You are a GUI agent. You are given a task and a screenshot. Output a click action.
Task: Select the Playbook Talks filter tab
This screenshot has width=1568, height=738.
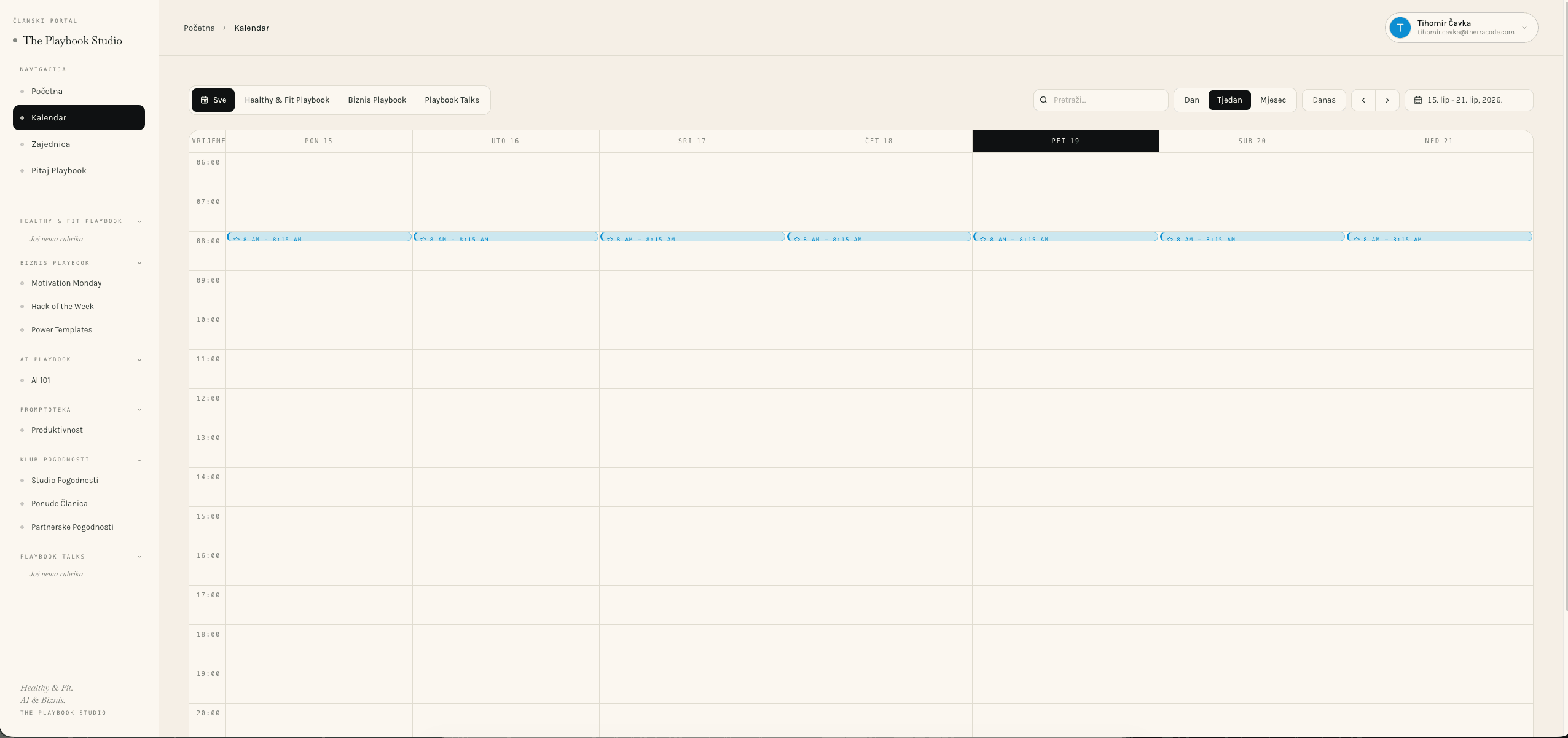click(452, 100)
